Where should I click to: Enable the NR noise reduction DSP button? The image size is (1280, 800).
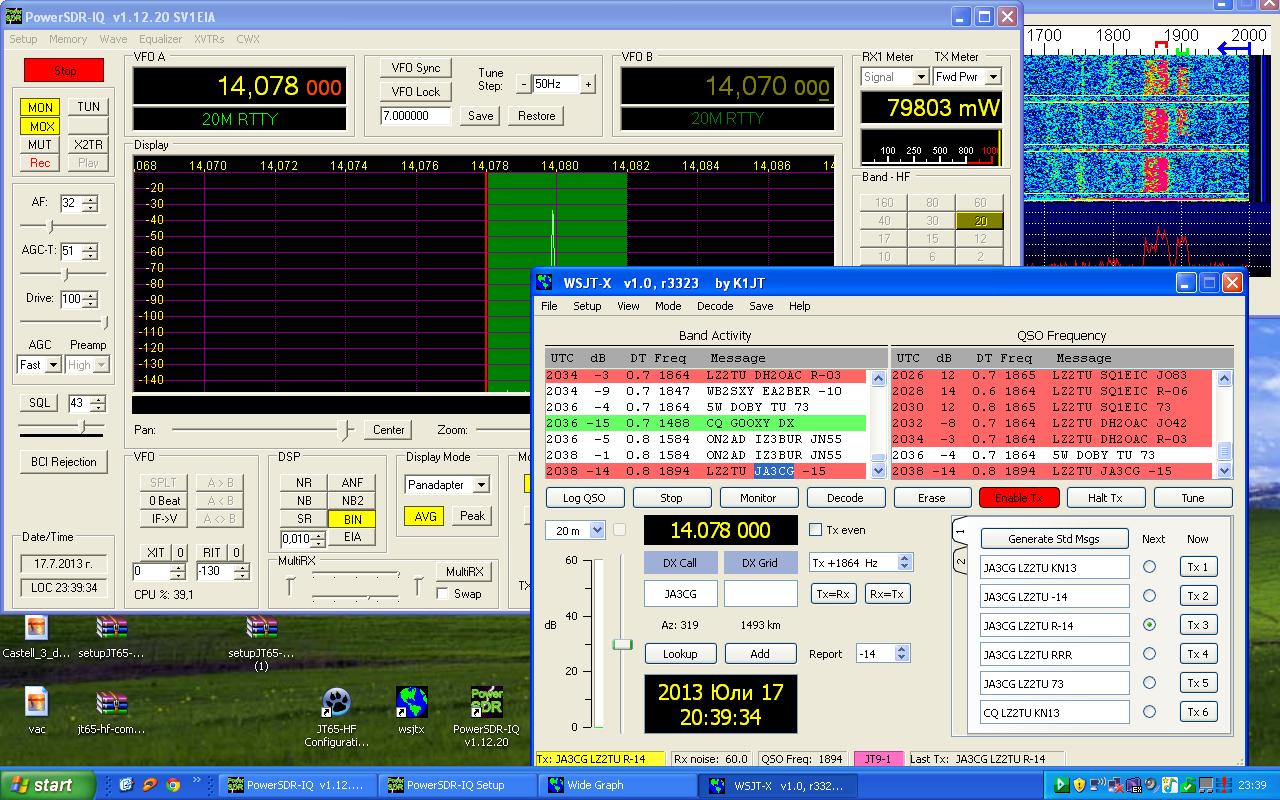[304, 482]
